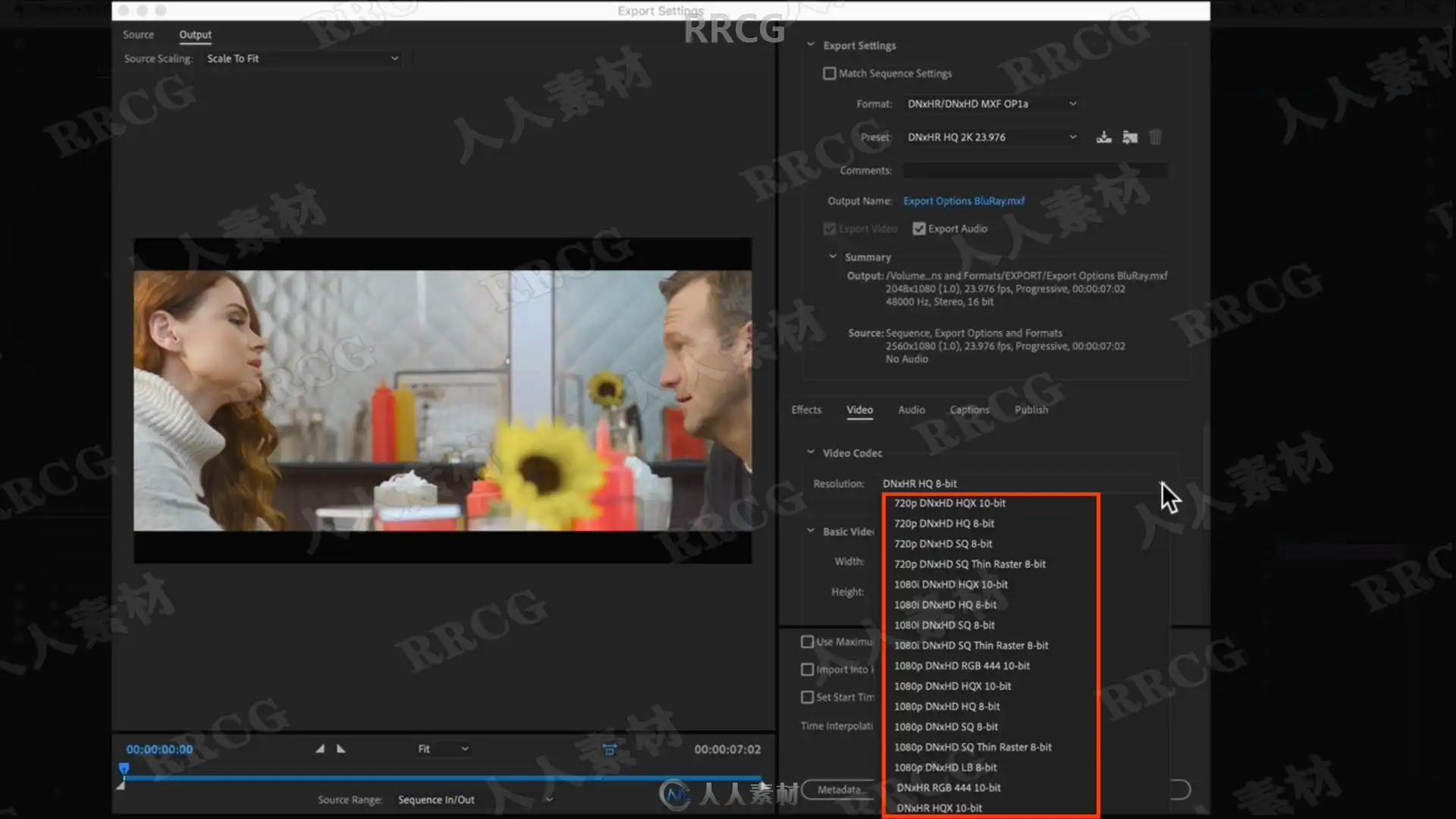Click the Set In Point marker icon
The image size is (1456, 819).
coord(320,749)
